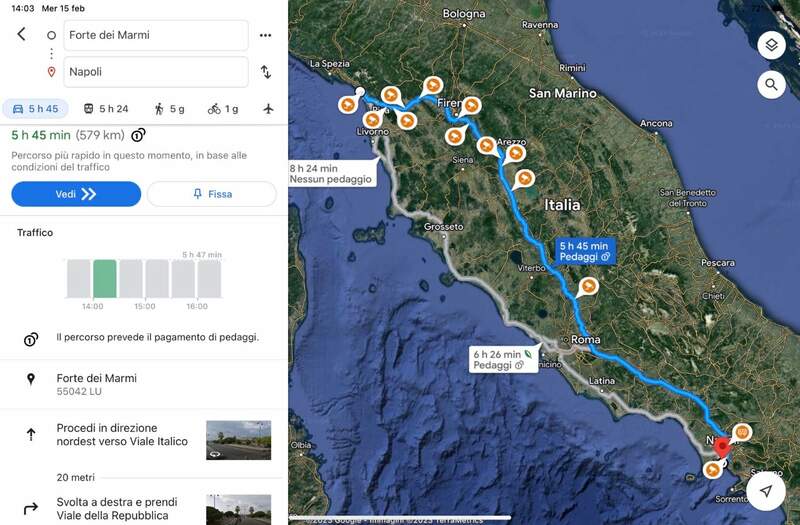Swap origin and destination

[x=265, y=72]
